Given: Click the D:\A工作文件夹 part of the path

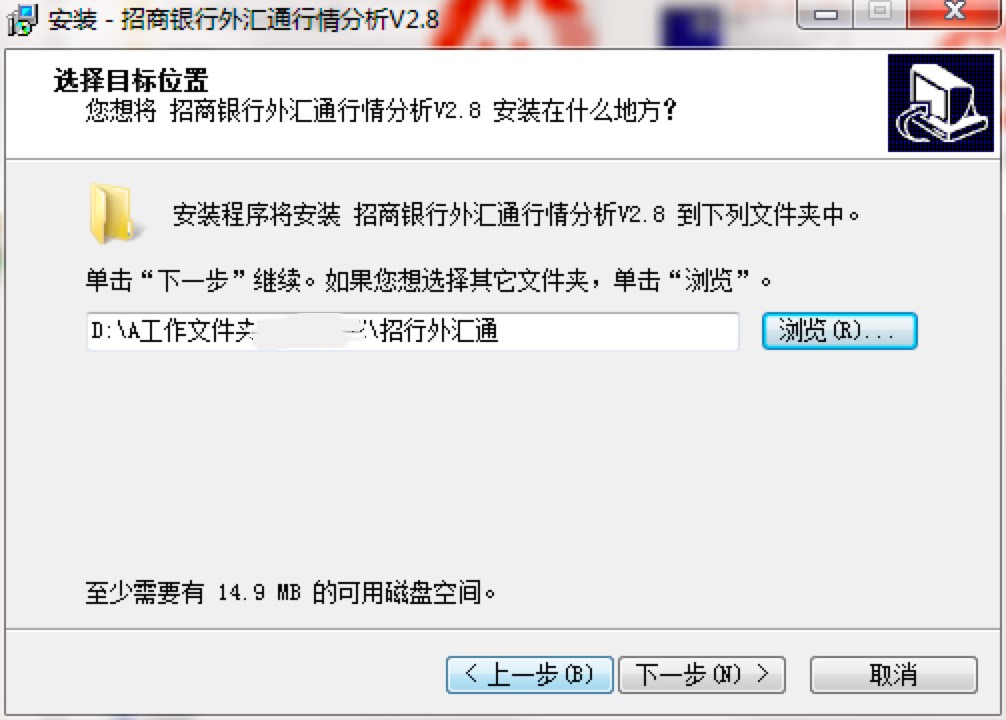Looking at the screenshot, I should click(173, 331).
